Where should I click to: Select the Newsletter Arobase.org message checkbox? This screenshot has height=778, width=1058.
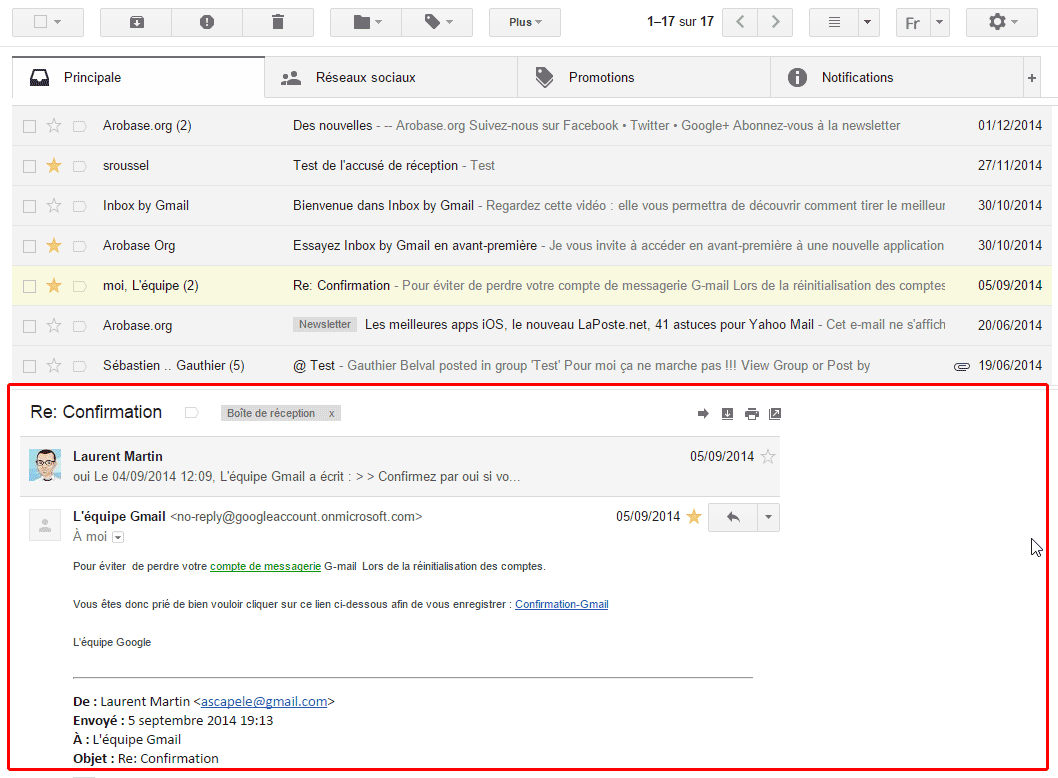[x=30, y=326]
